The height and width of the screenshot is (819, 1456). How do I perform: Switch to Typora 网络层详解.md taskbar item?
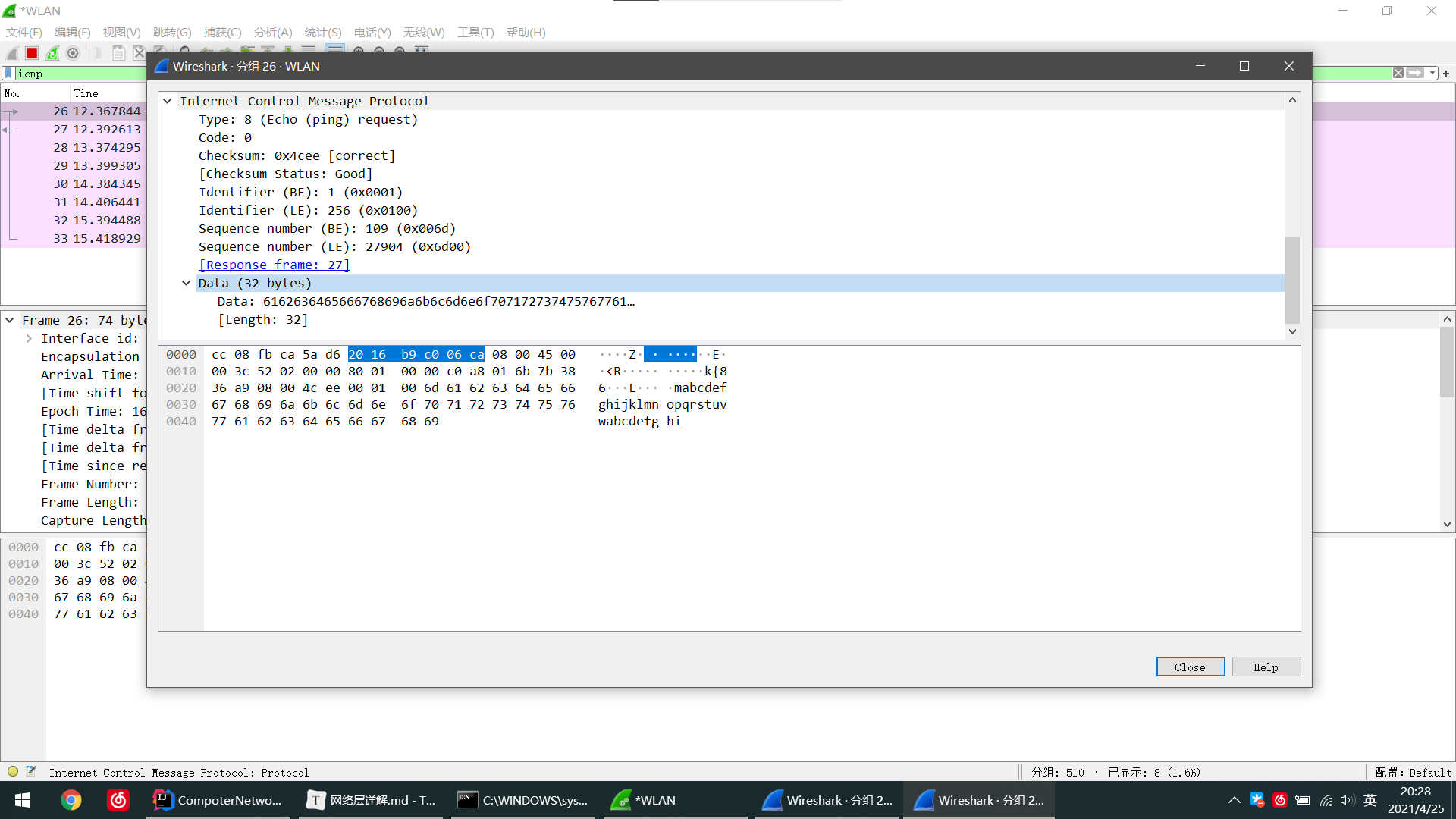[372, 800]
